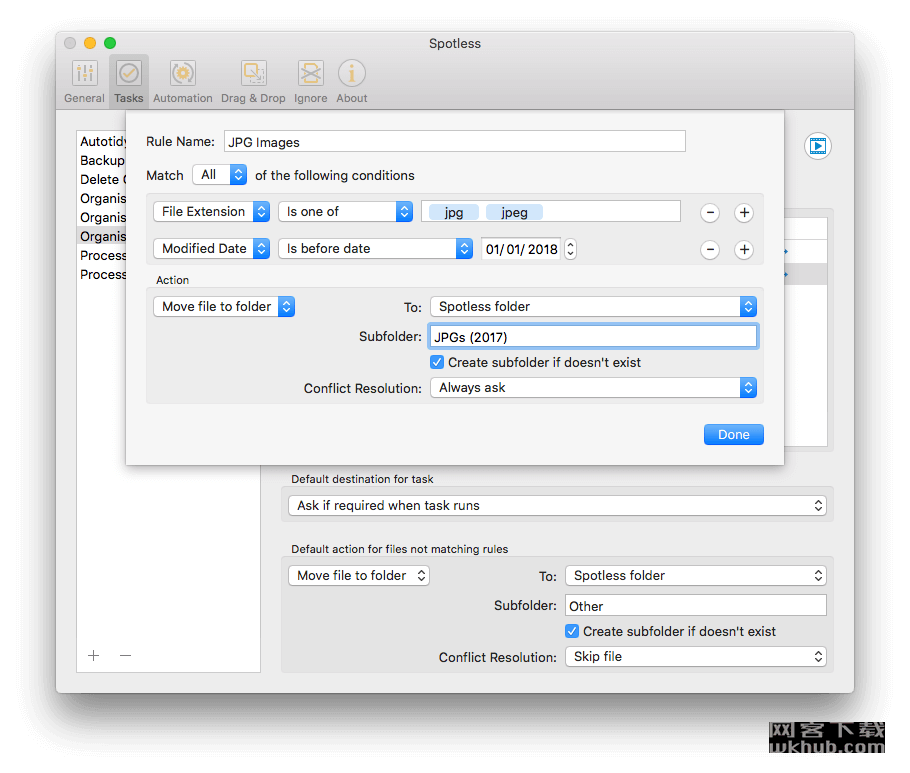Open the Modified Date condition dropdown
The image size is (910, 773).
point(212,249)
